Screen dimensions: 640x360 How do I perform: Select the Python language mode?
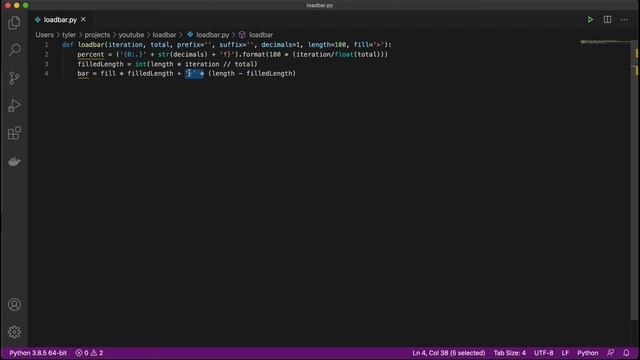[x=587, y=353]
